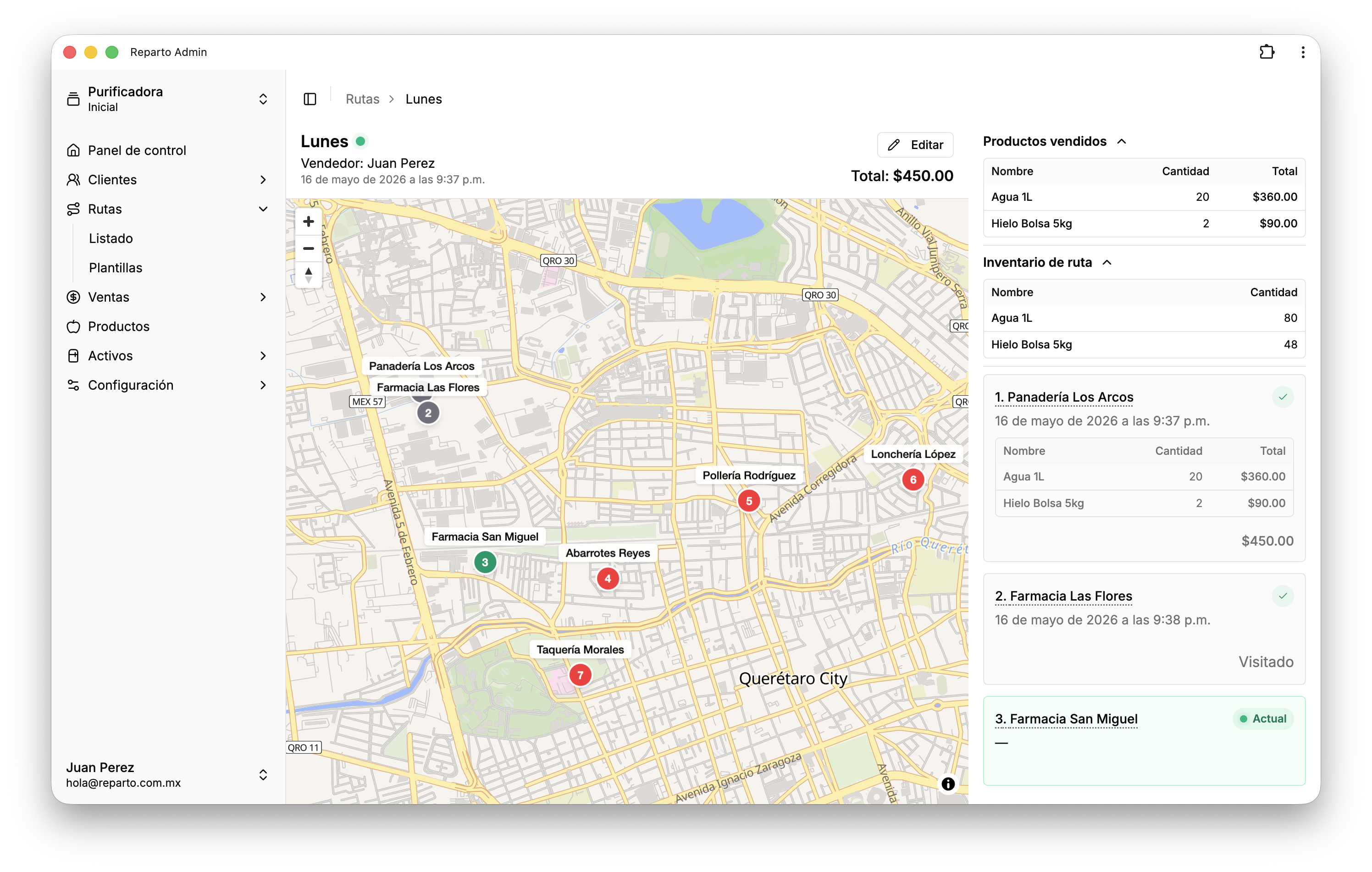Viewport: 1372px width, 872px height.
Task: Select map marker 4 Abarrotes Reyes
Action: [x=608, y=579]
